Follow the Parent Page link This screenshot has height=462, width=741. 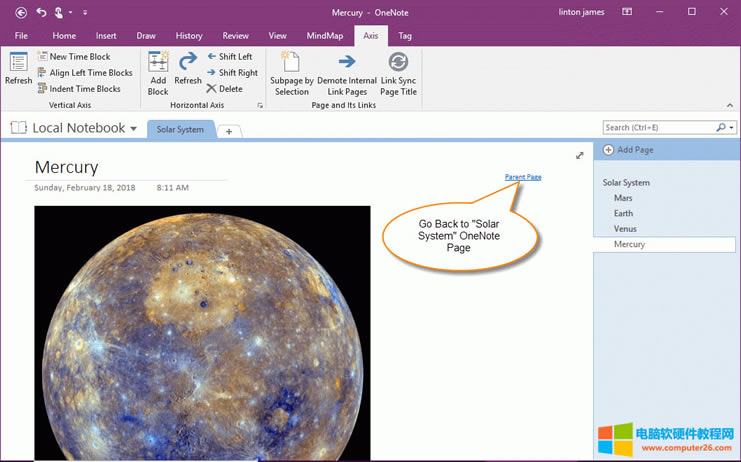coord(523,177)
